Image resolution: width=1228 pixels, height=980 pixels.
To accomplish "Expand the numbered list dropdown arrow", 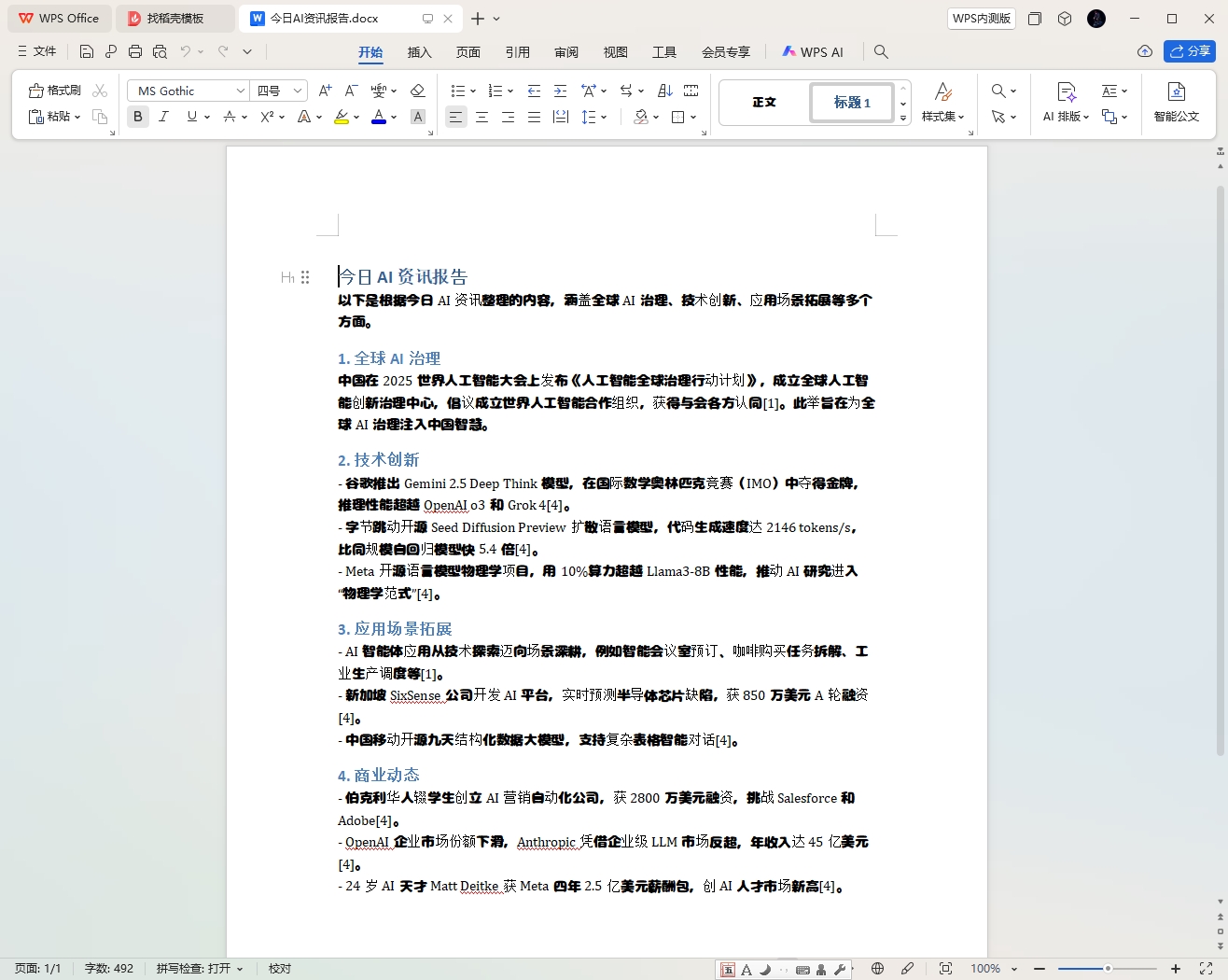I will click(x=510, y=91).
